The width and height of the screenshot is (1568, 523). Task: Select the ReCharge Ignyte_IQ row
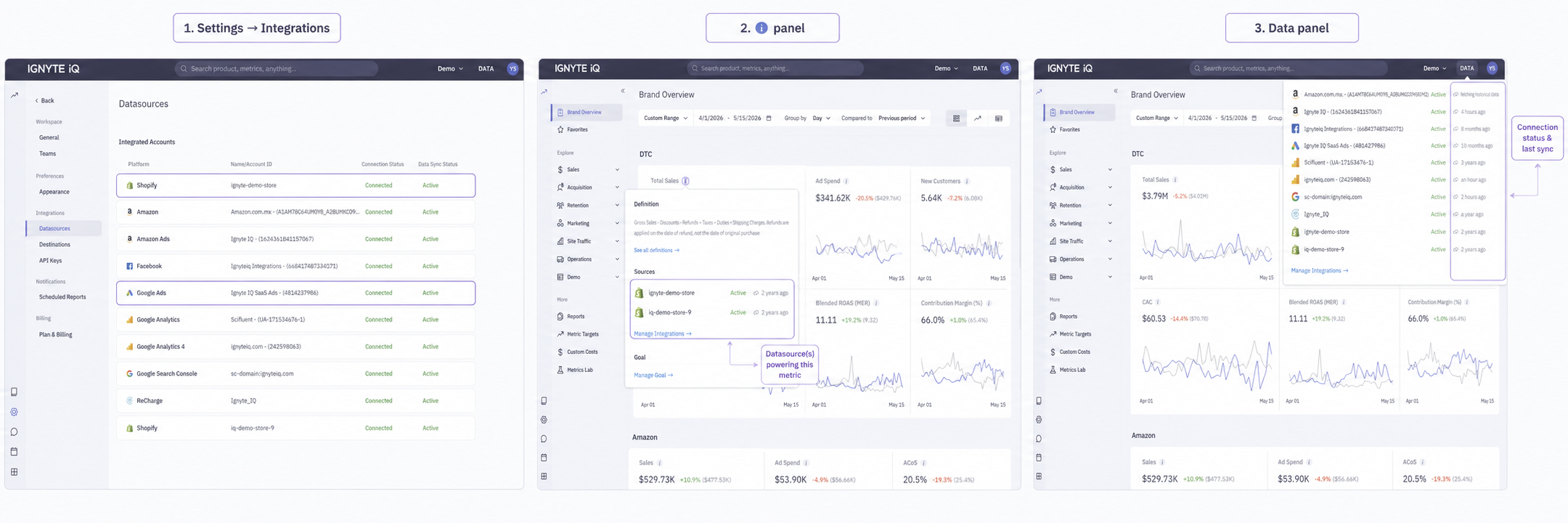pos(296,400)
